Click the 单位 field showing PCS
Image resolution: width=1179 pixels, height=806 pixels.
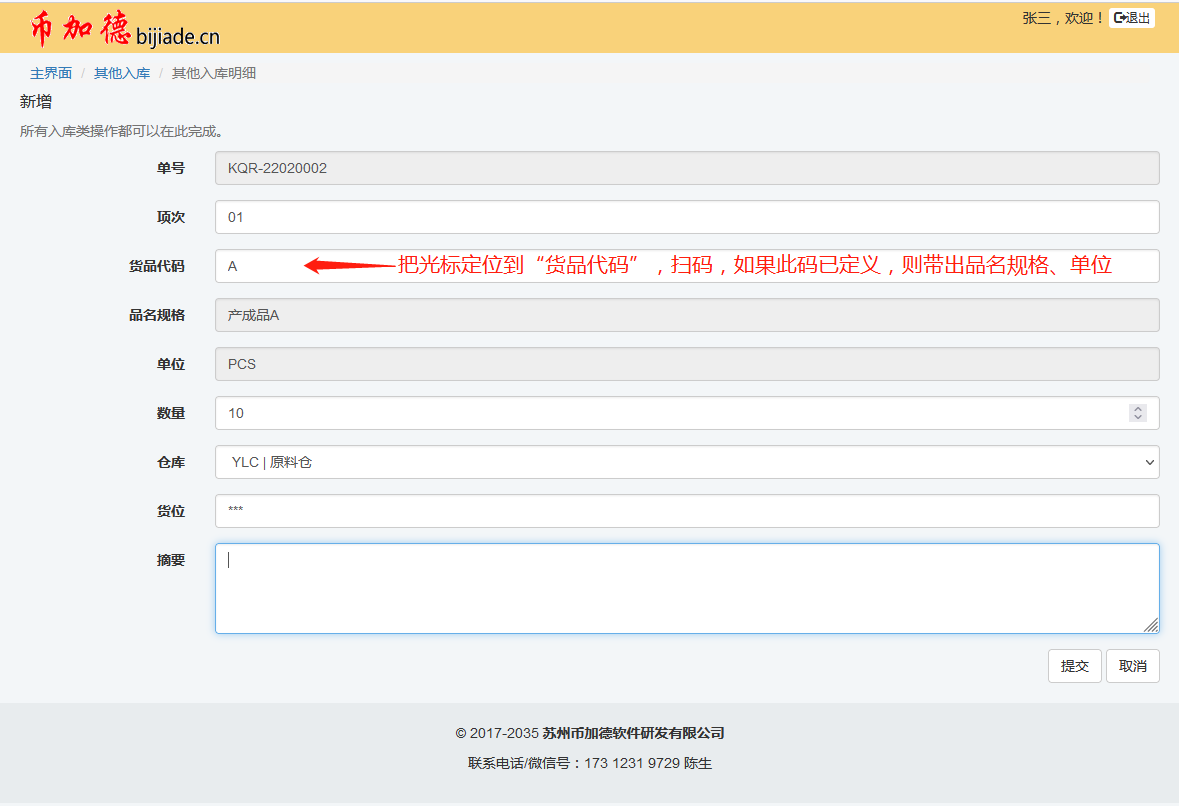click(x=686, y=364)
